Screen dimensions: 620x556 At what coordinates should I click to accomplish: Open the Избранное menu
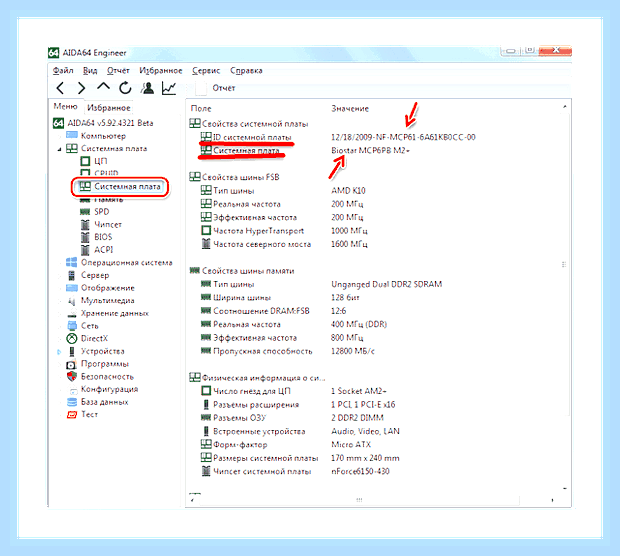click(161, 70)
